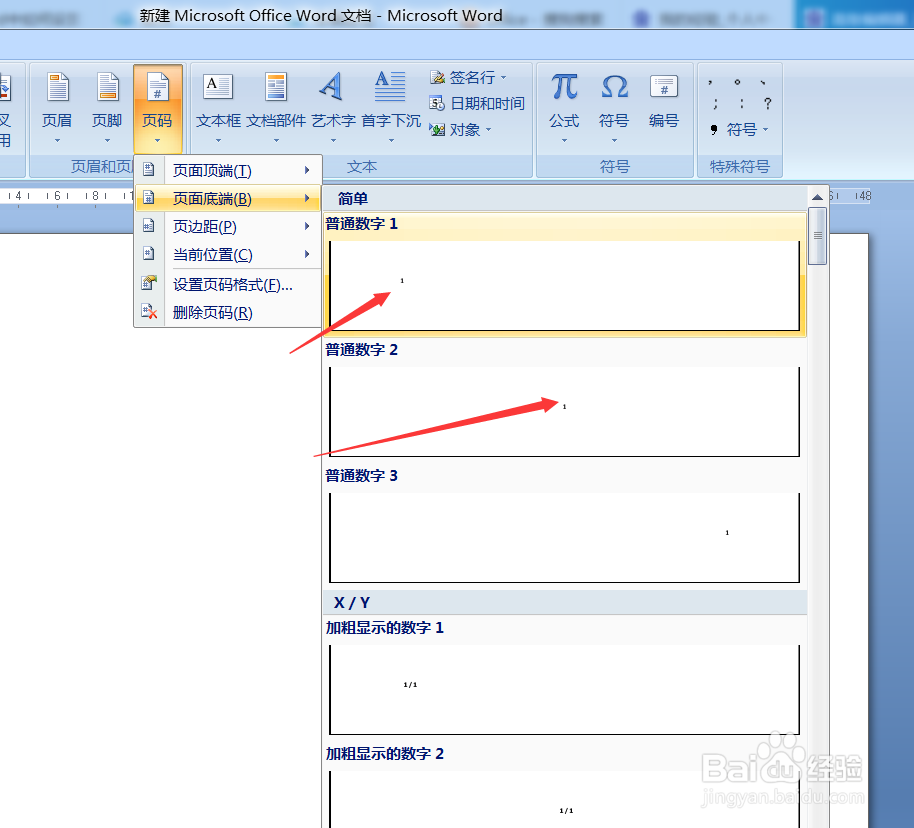Click the semicolon special symbol
This screenshot has height=828, width=914.
point(715,104)
